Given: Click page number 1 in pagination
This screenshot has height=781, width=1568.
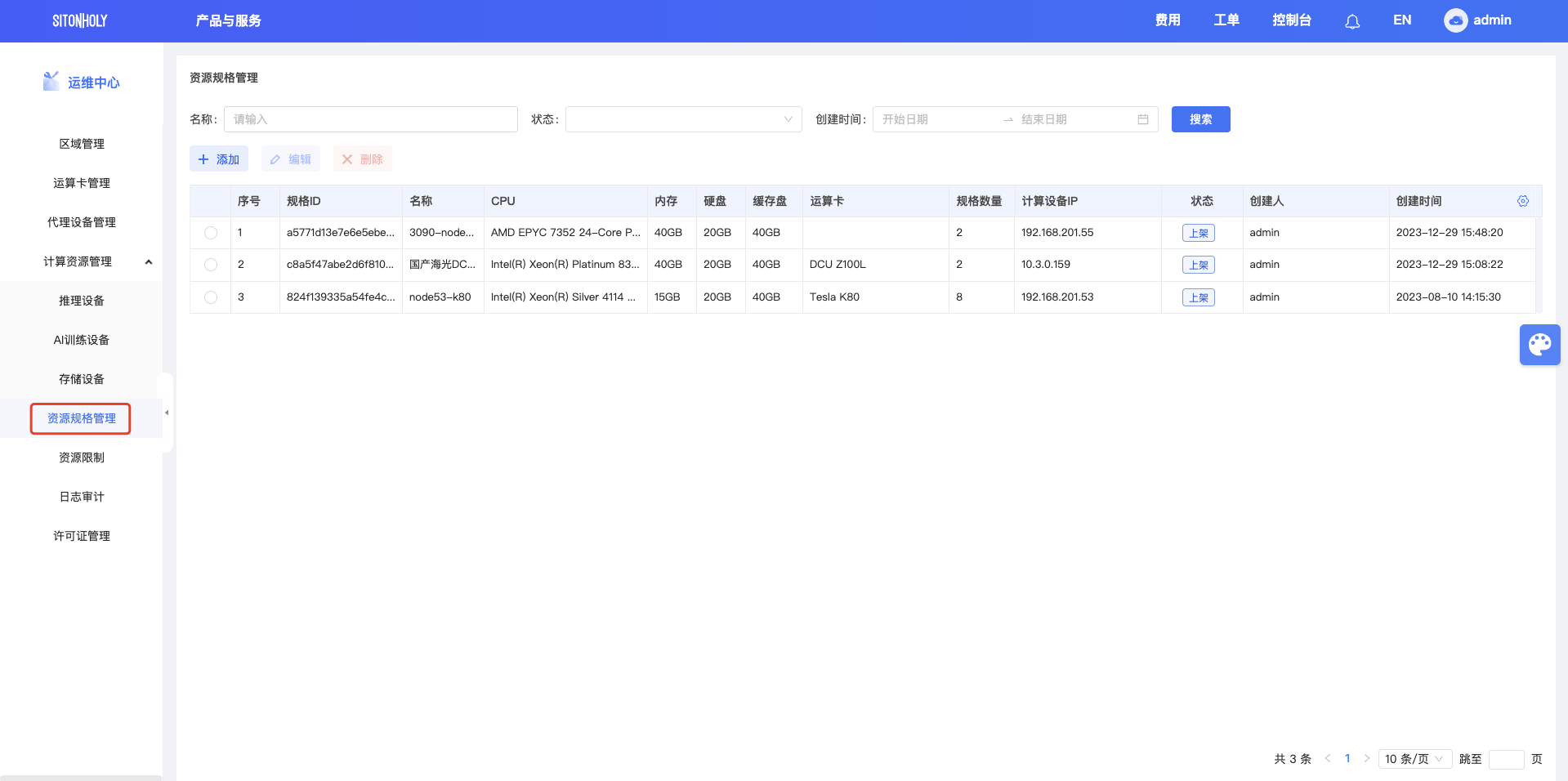Looking at the screenshot, I should point(1347,758).
